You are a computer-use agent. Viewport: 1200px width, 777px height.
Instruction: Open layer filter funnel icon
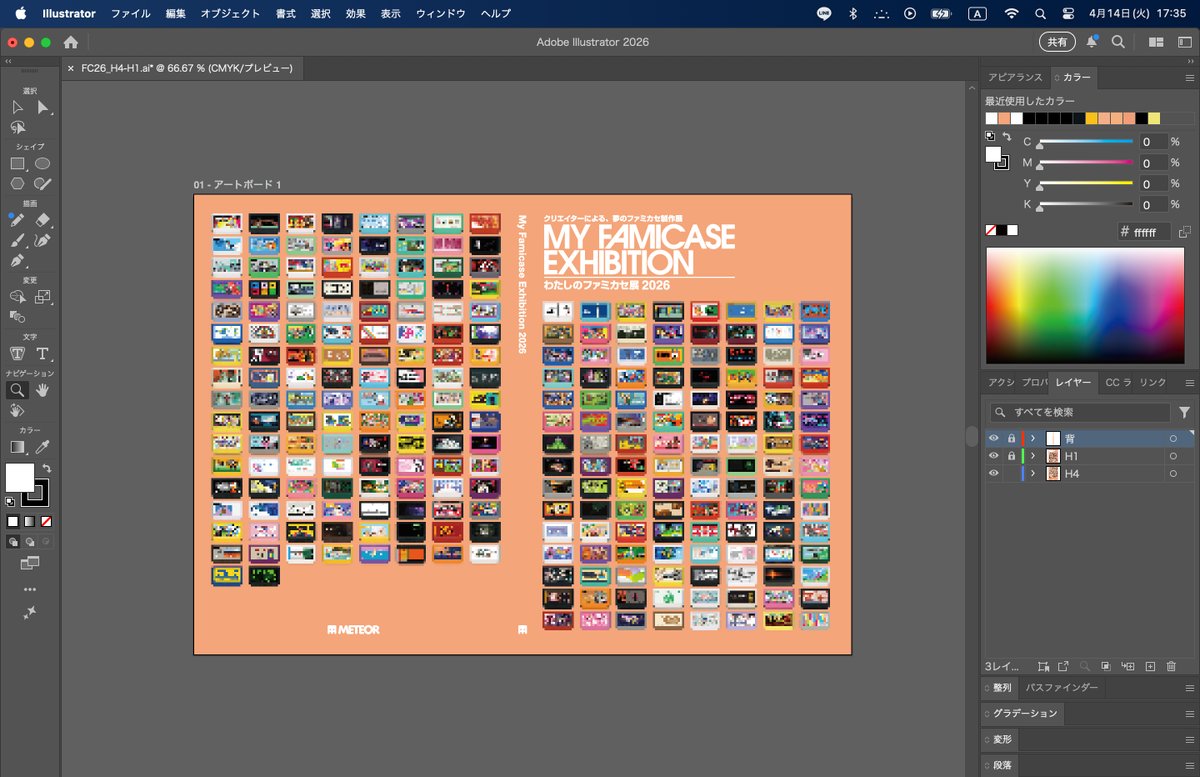point(1185,412)
